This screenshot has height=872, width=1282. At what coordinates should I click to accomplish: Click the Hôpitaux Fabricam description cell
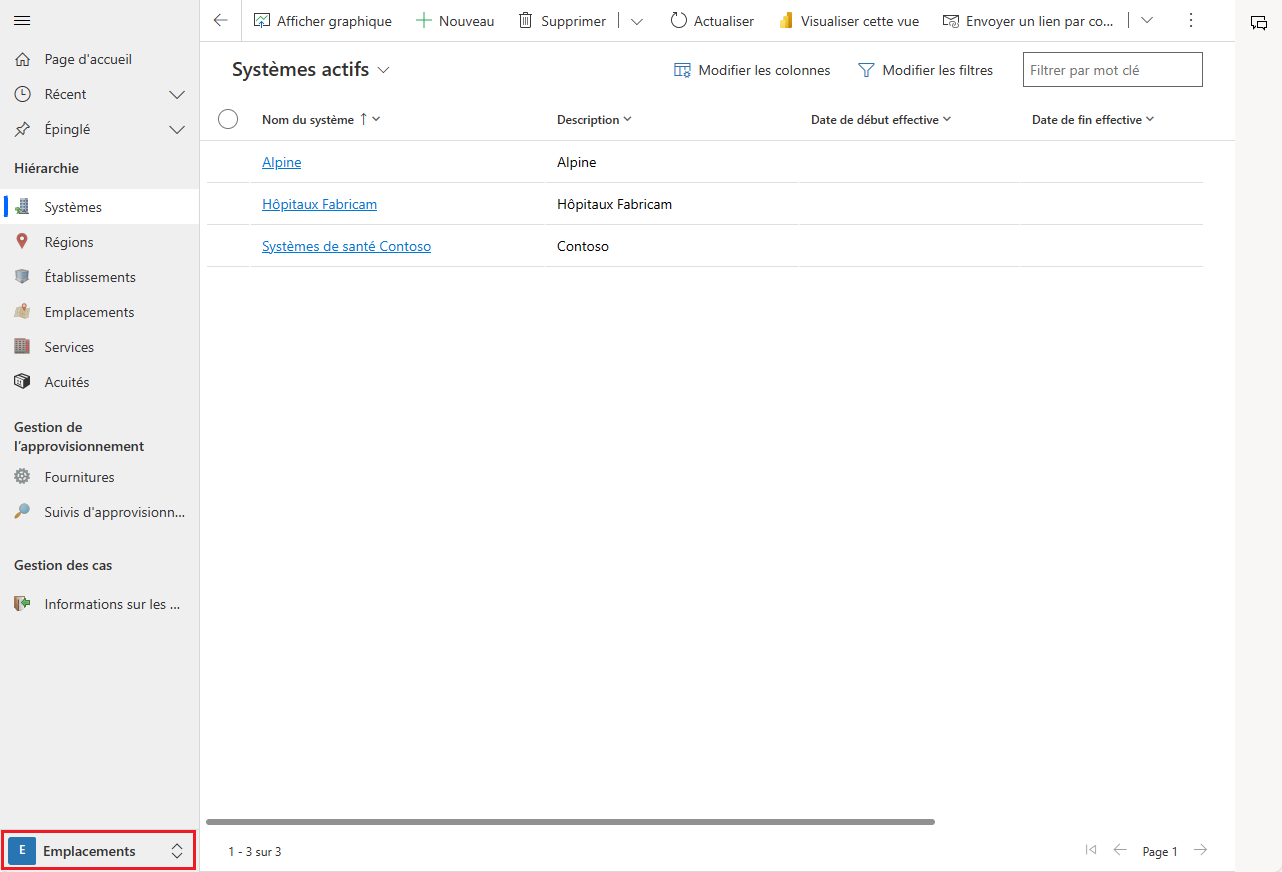[614, 204]
